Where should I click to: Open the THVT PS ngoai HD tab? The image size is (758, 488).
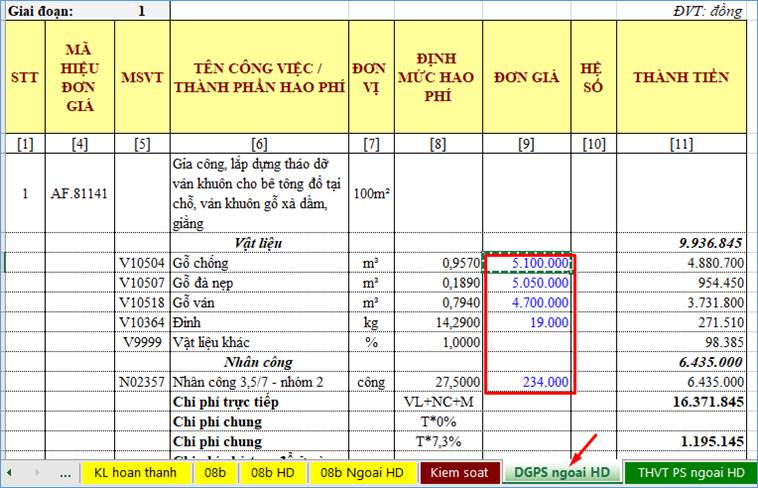(x=688, y=472)
